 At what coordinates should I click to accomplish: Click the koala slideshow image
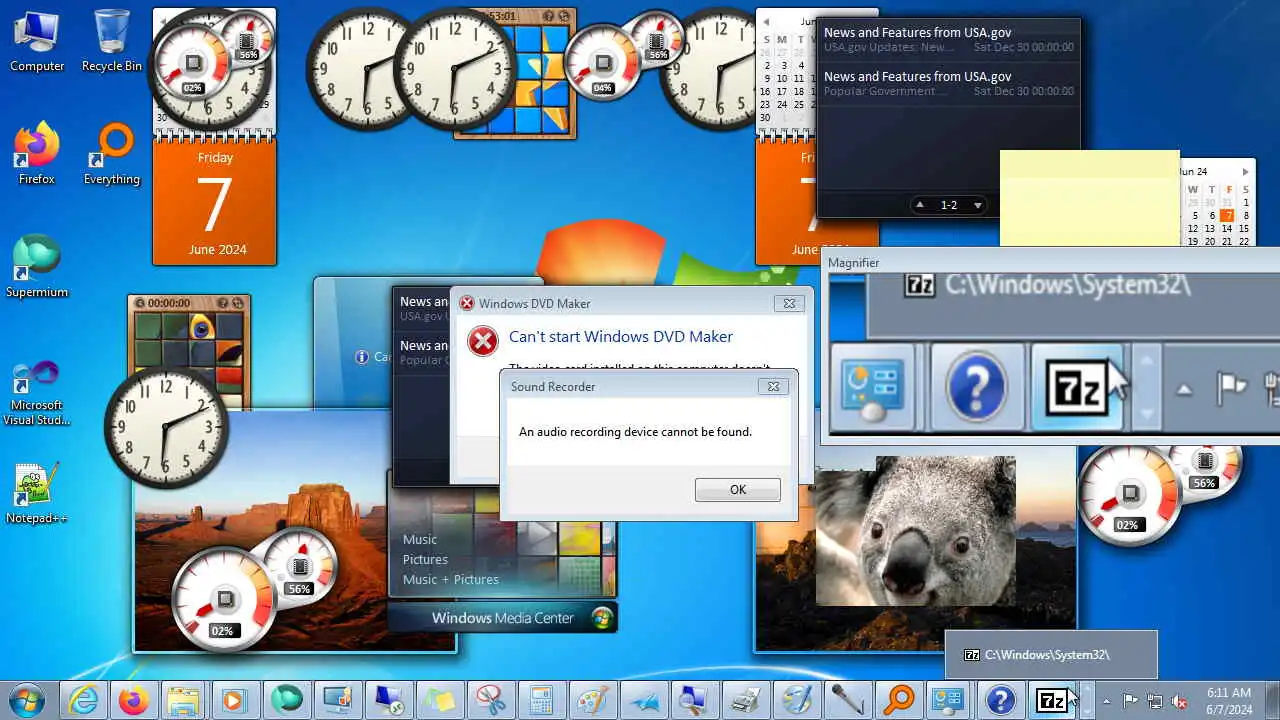[915, 530]
